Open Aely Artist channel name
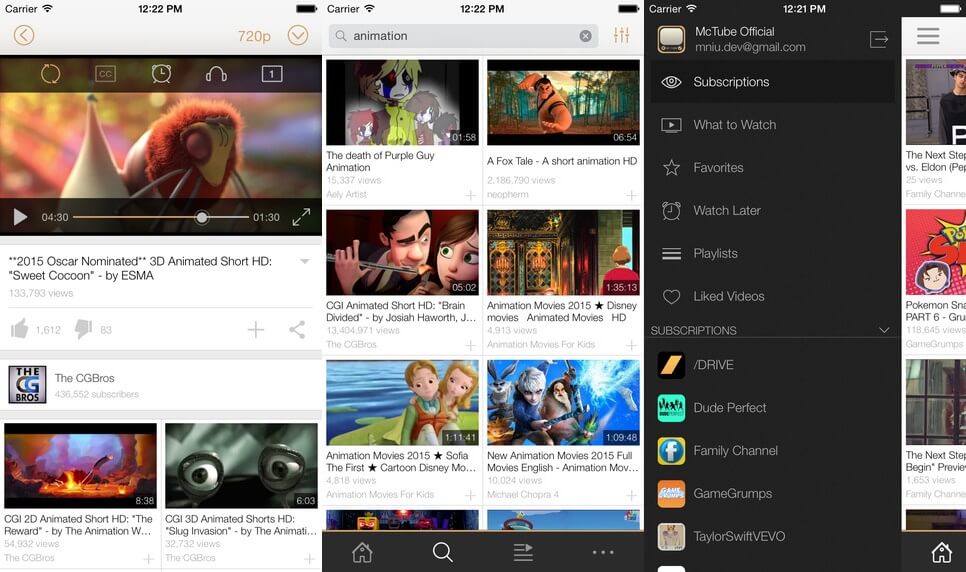The width and height of the screenshot is (966, 572). click(x=346, y=194)
